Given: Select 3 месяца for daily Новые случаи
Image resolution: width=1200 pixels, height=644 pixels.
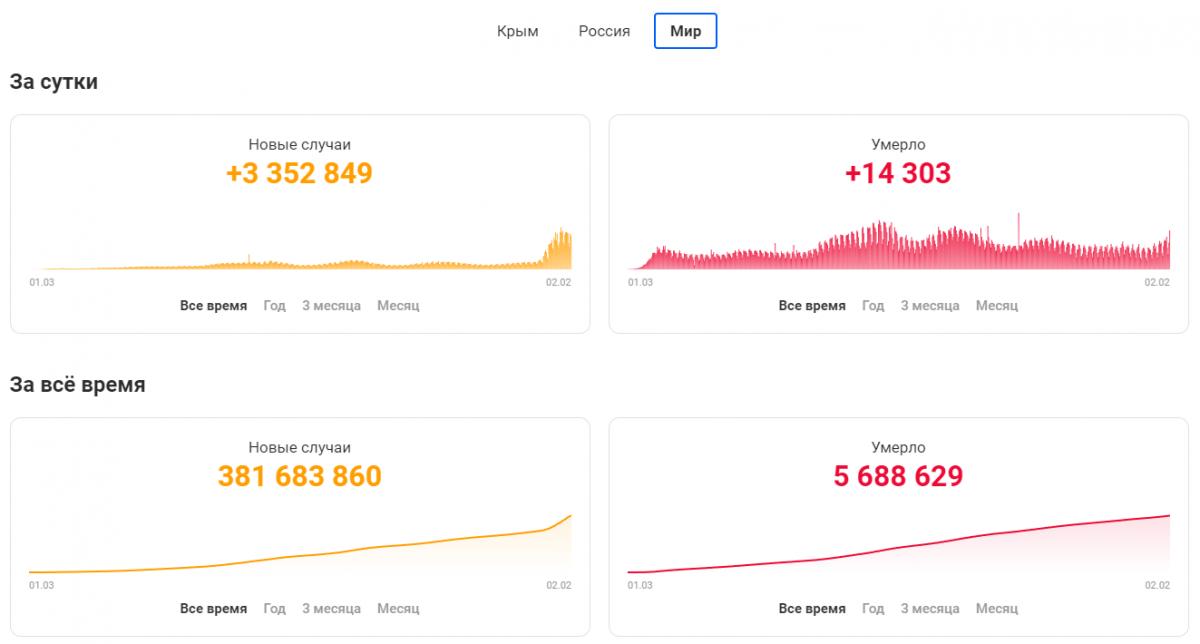Looking at the screenshot, I should 331,306.
